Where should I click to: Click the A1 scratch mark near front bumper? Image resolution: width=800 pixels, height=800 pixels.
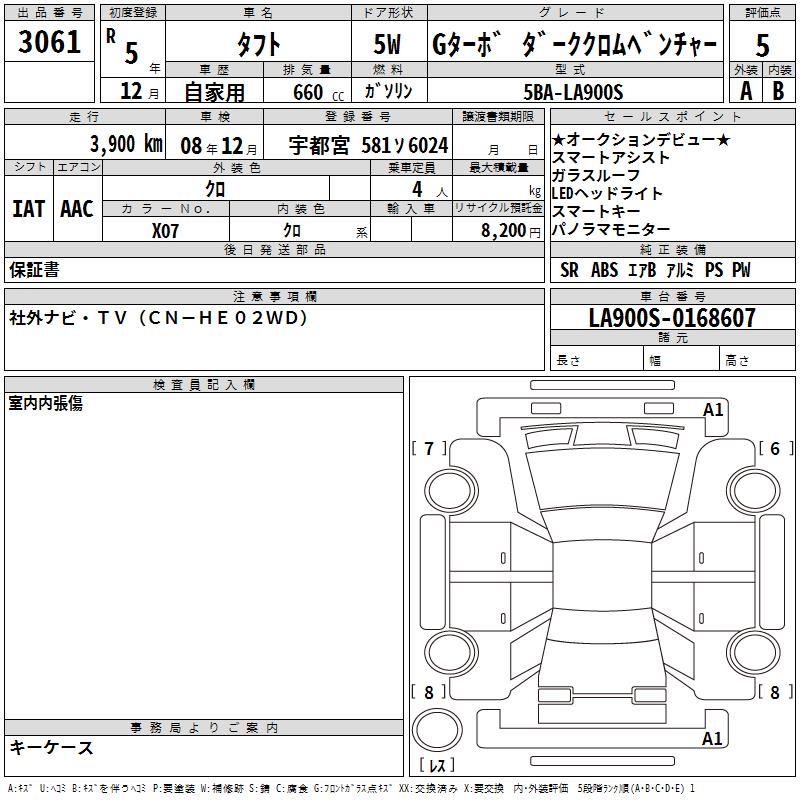713,410
